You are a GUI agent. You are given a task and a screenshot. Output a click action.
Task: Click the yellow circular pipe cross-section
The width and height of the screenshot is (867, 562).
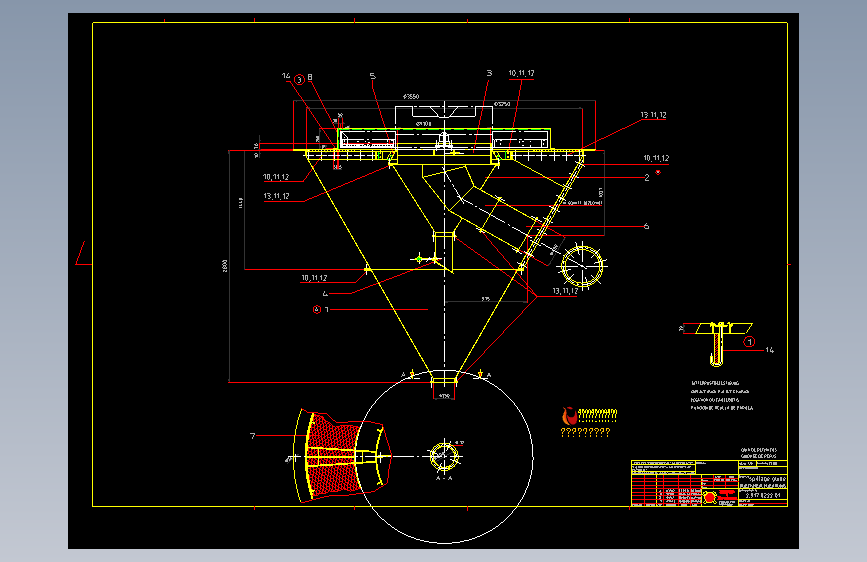582,266
